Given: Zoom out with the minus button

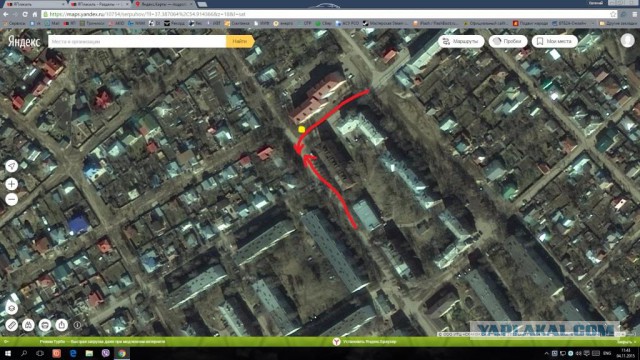Looking at the screenshot, I should (11, 199).
